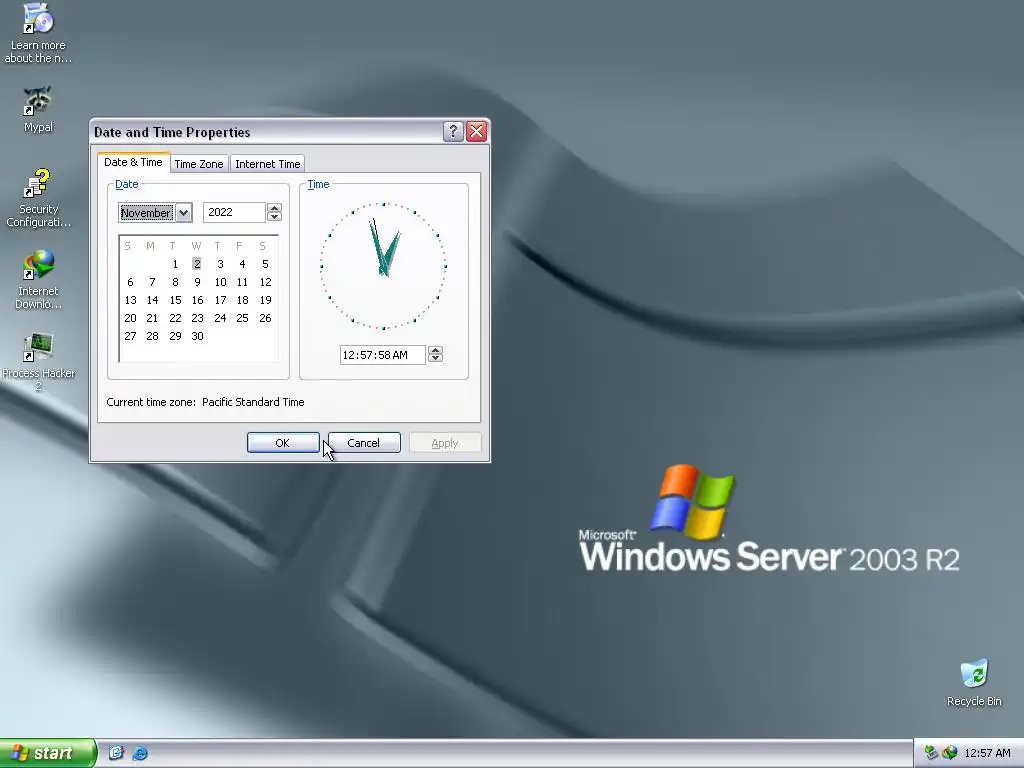The width and height of the screenshot is (1024, 768).
Task: Click the dialog title bar text
Action: pos(172,132)
